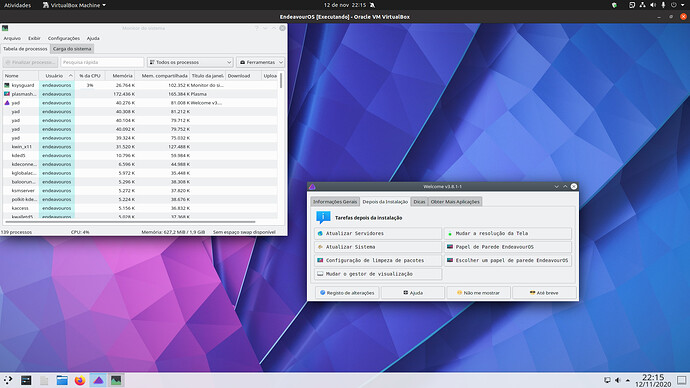
Task: Click the GNOME top bar shield indicator
Action: pos(614,5)
